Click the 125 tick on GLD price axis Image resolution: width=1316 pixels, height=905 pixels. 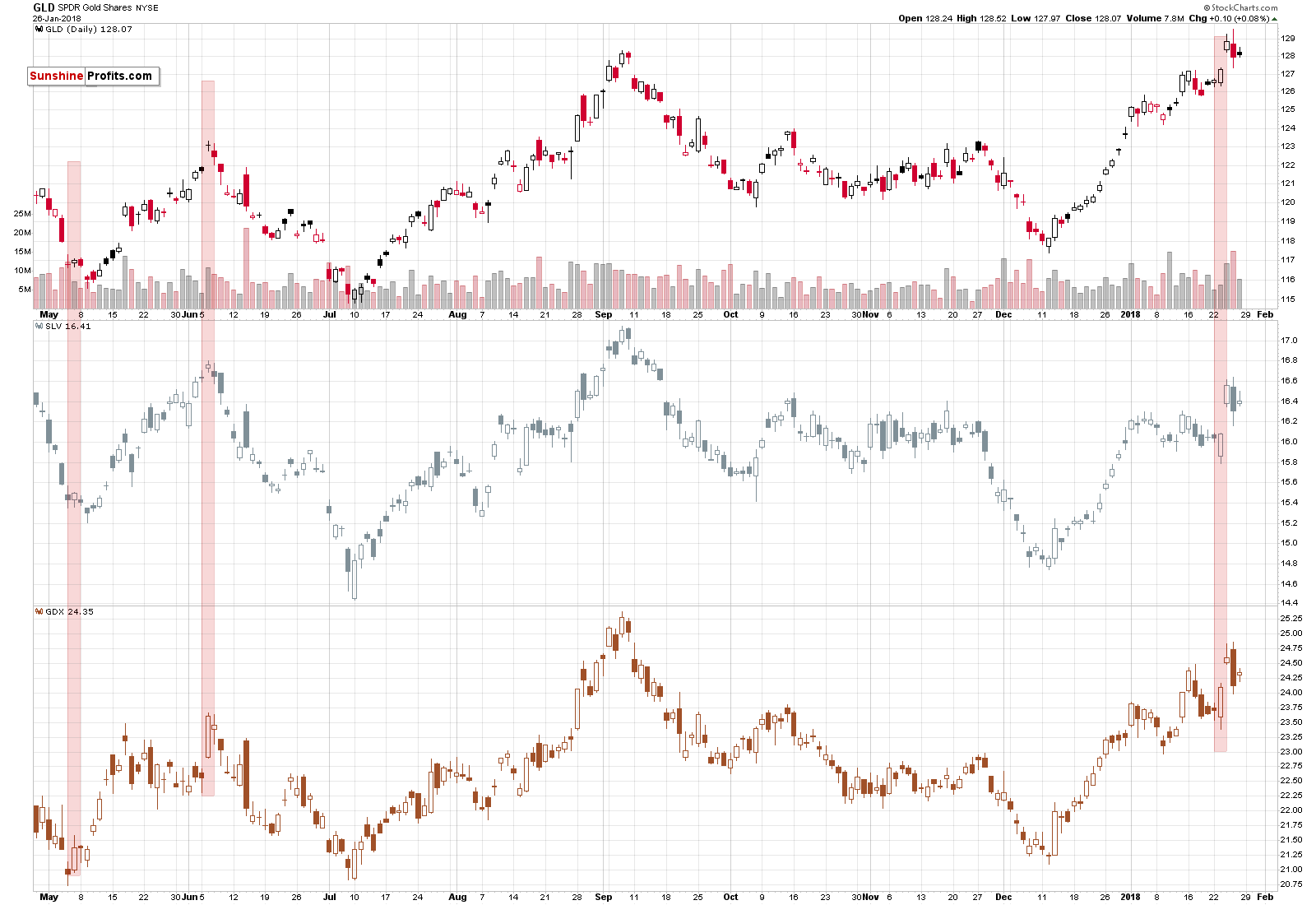click(1288, 109)
